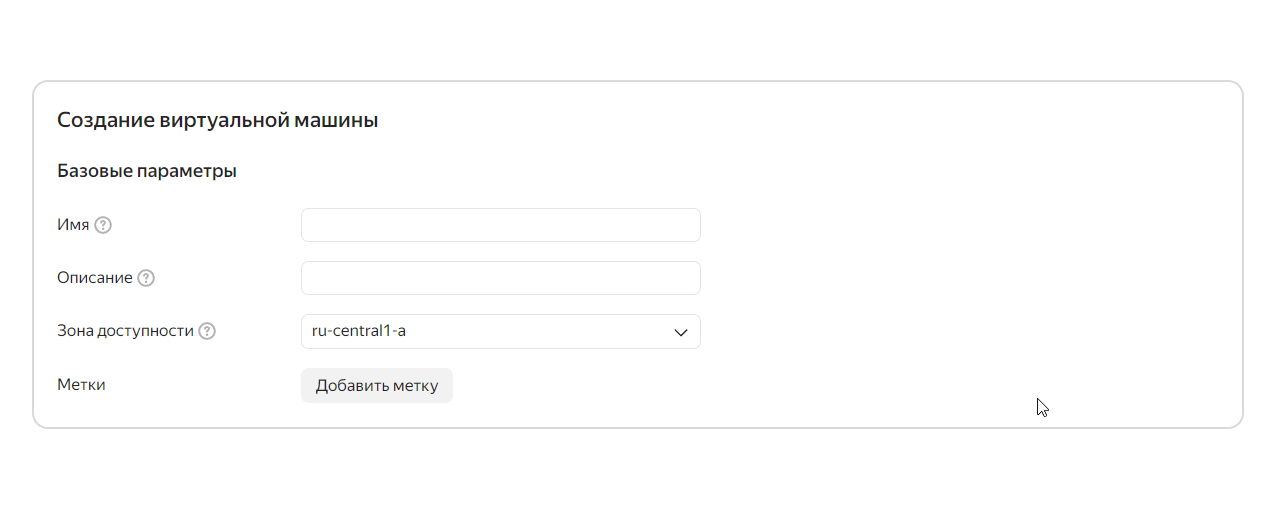Click the Зона доступности label text

tap(125, 331)
